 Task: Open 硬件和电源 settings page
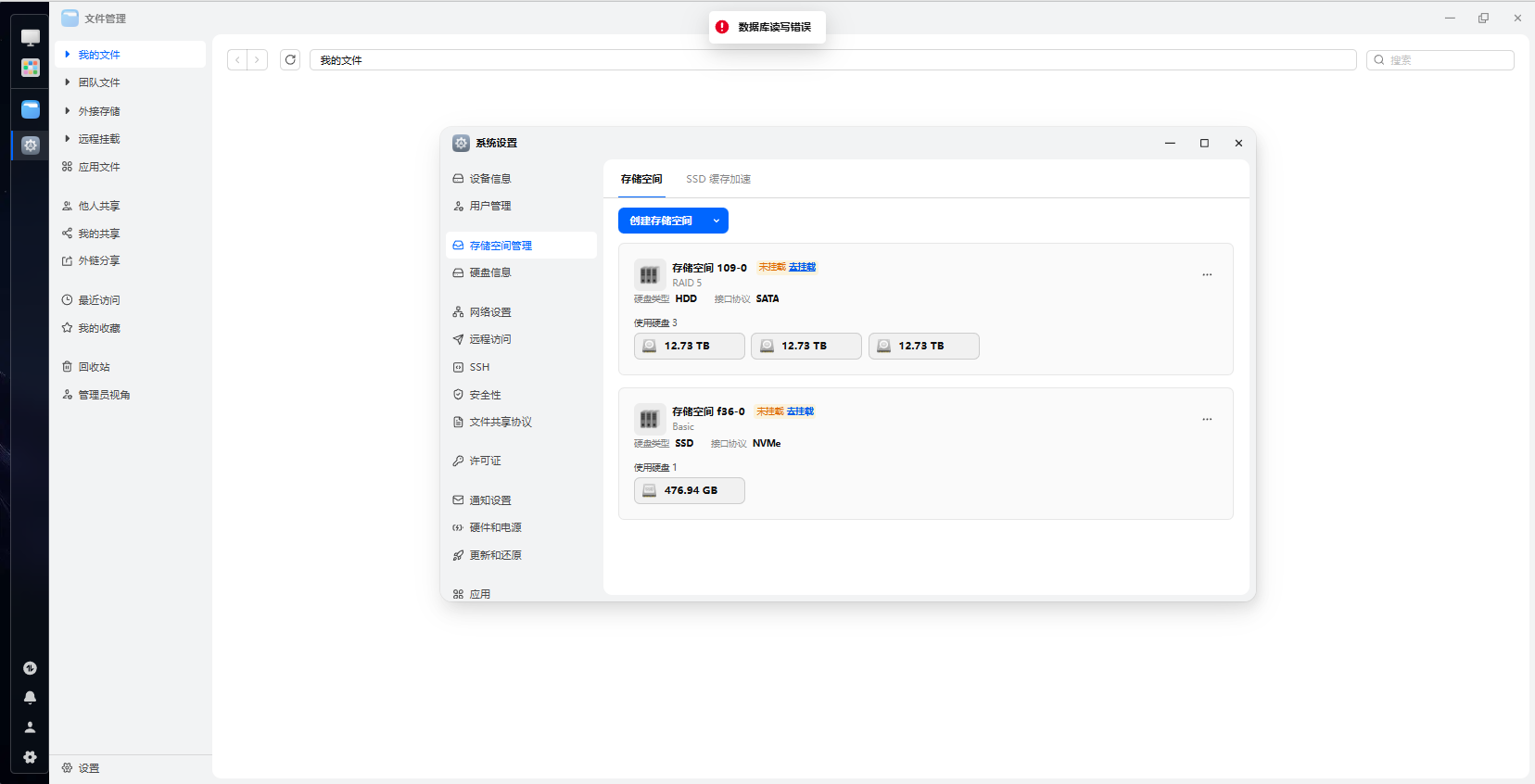coord(521,527)
